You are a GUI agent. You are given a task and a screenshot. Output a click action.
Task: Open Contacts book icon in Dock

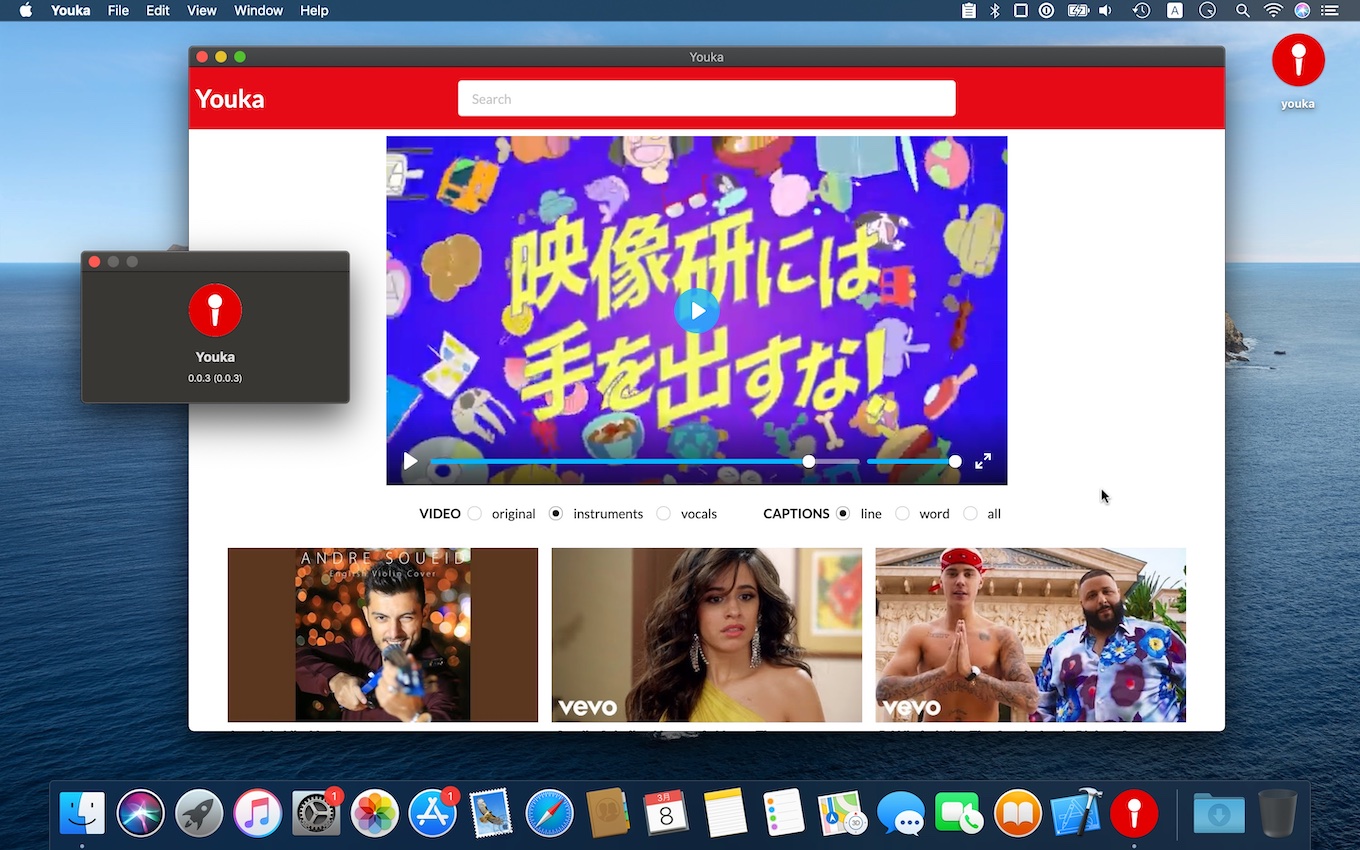[x=607, y=813]
